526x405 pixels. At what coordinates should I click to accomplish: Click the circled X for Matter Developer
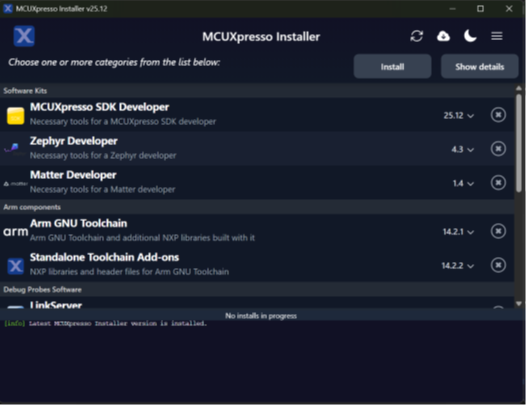pos(498,183)
